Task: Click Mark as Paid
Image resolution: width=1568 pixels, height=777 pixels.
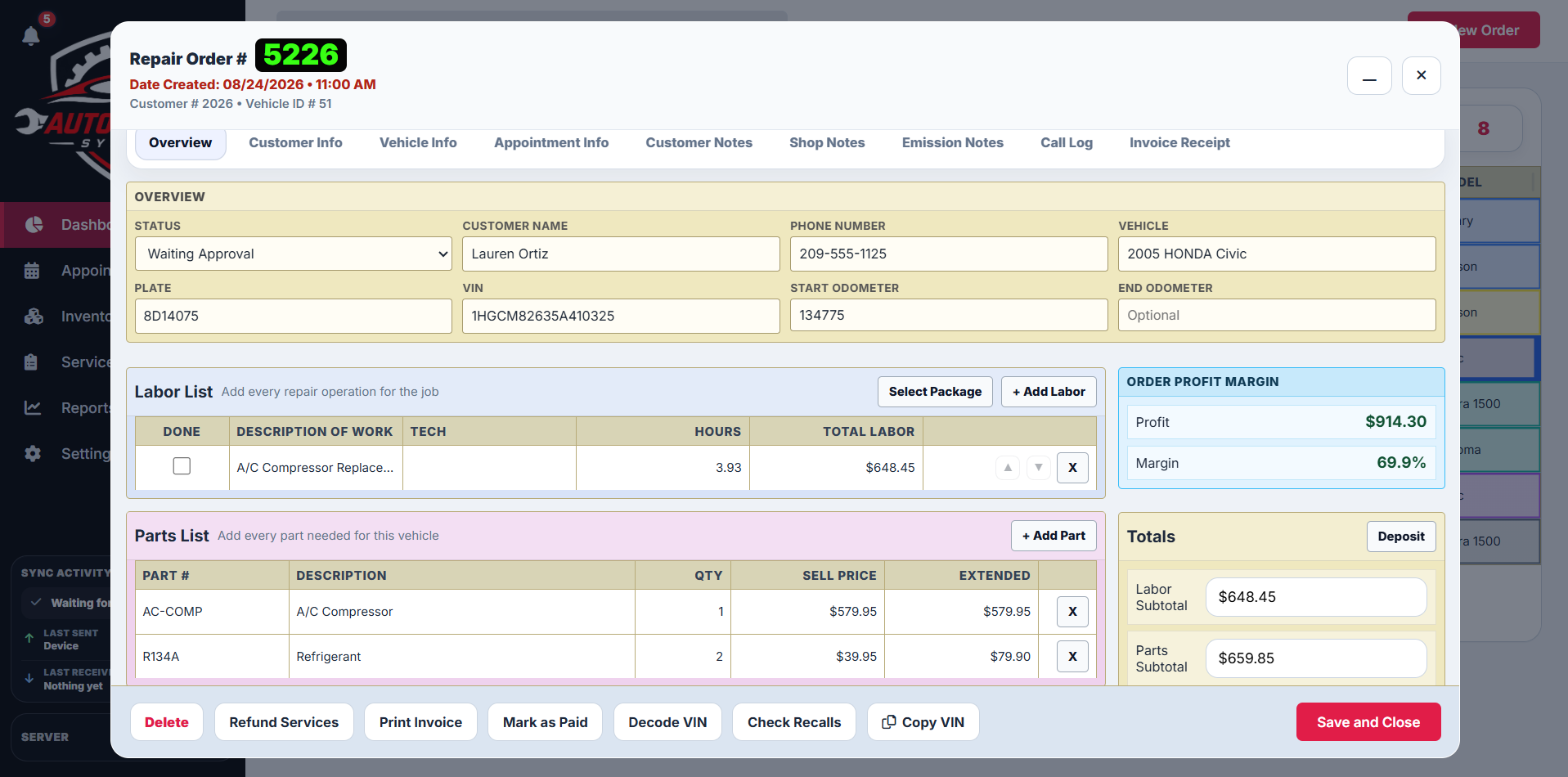Action: point(545,722)
